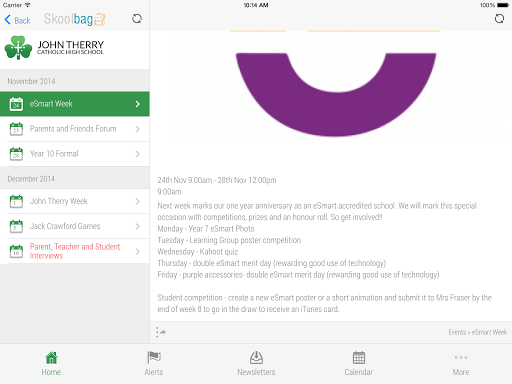Open the More tab
This screenshot has height=384, width=512.
point(461,364)
